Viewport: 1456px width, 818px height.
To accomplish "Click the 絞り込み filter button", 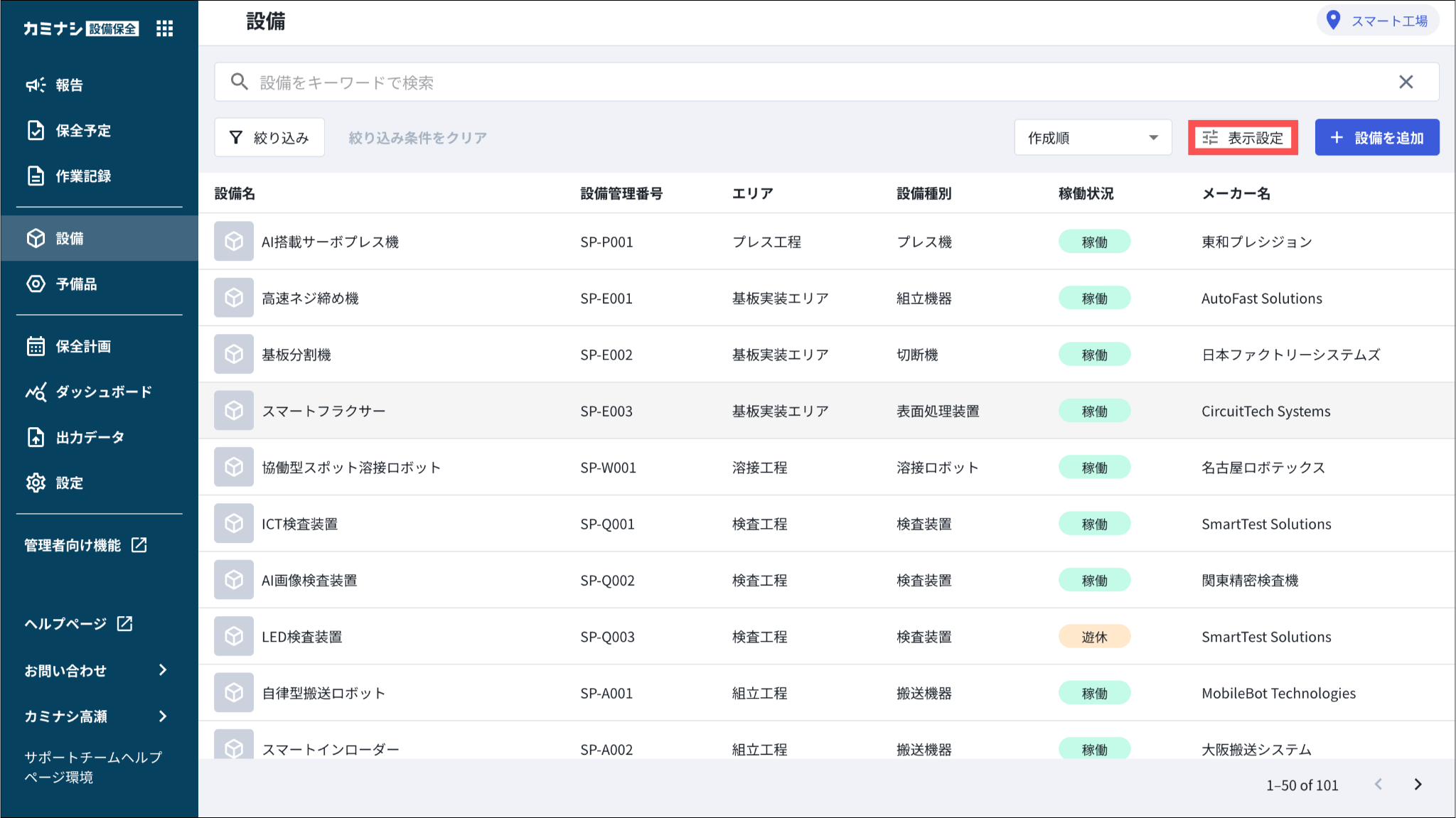I will tap(269, 138).
